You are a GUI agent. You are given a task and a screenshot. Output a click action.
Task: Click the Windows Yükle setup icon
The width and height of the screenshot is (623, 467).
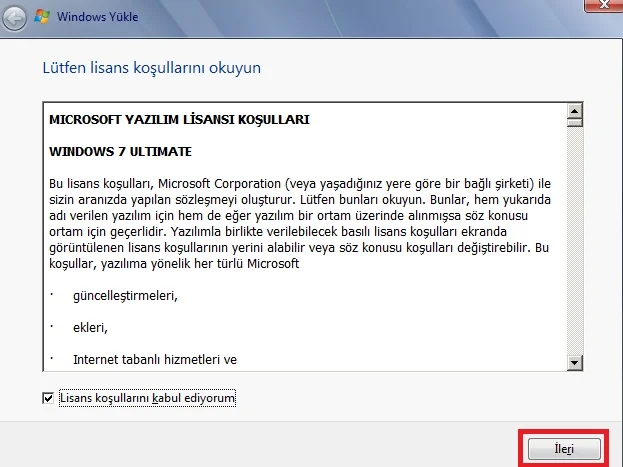43,17
